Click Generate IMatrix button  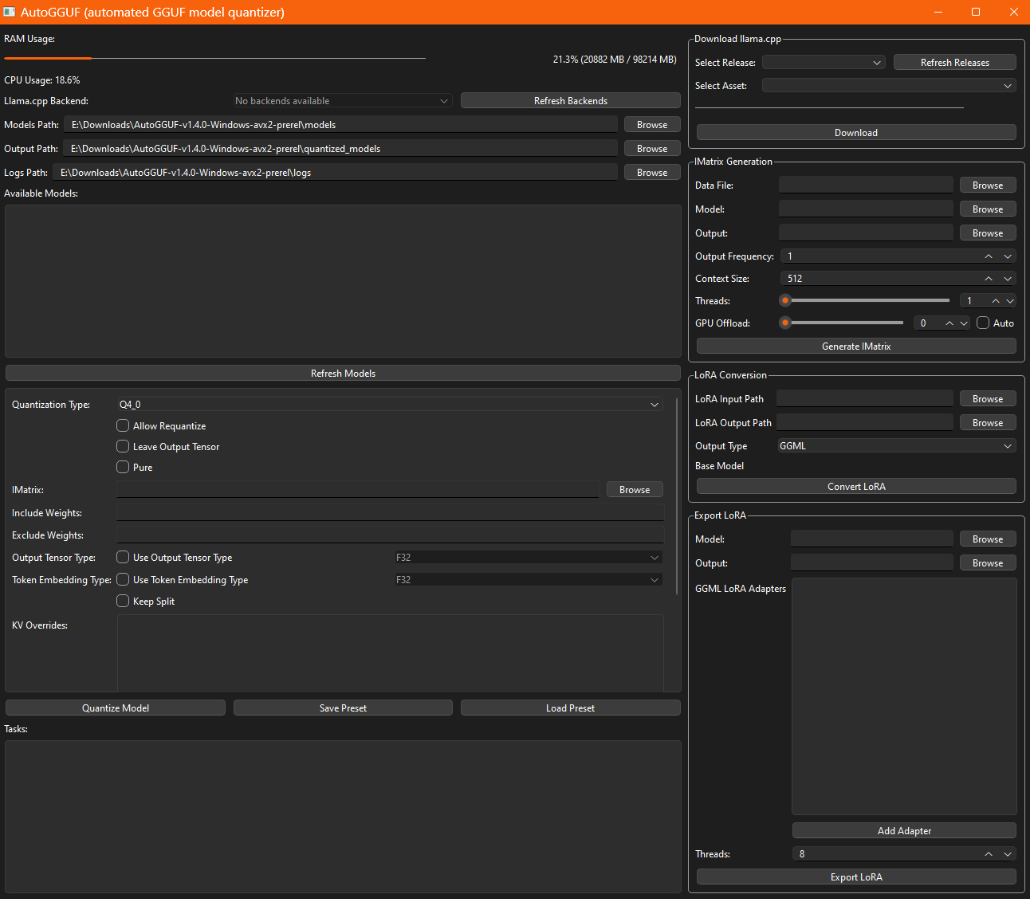(x=856, y=346)
